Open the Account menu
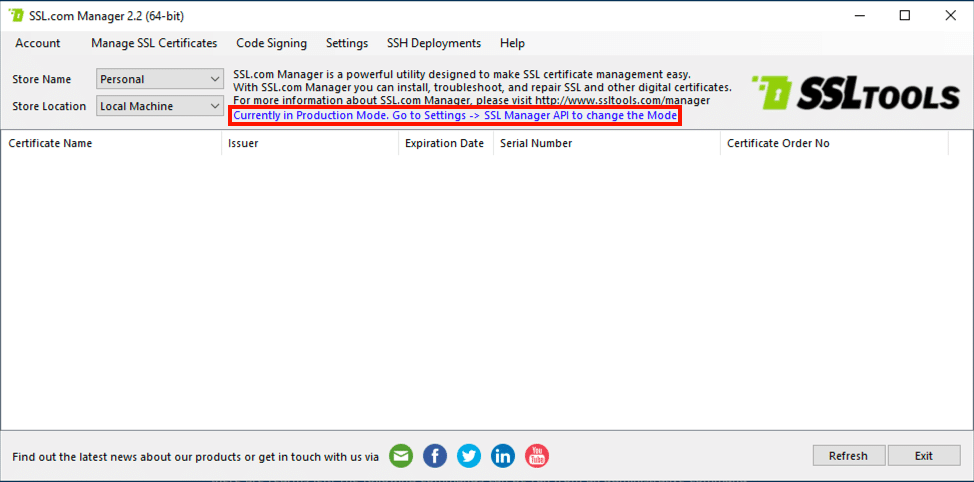The height and width of the screenshot is (482, 974). point(38,43)
